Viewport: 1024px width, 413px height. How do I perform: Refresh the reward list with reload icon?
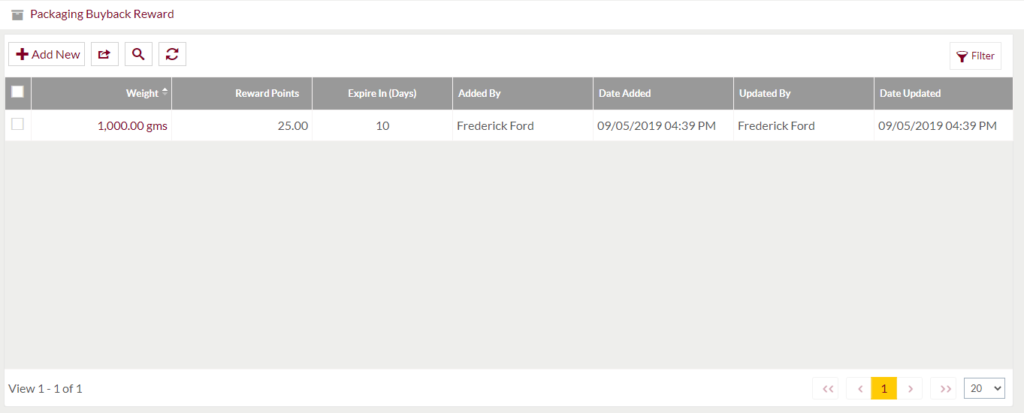pyautogui.click(x=172, y=54)
